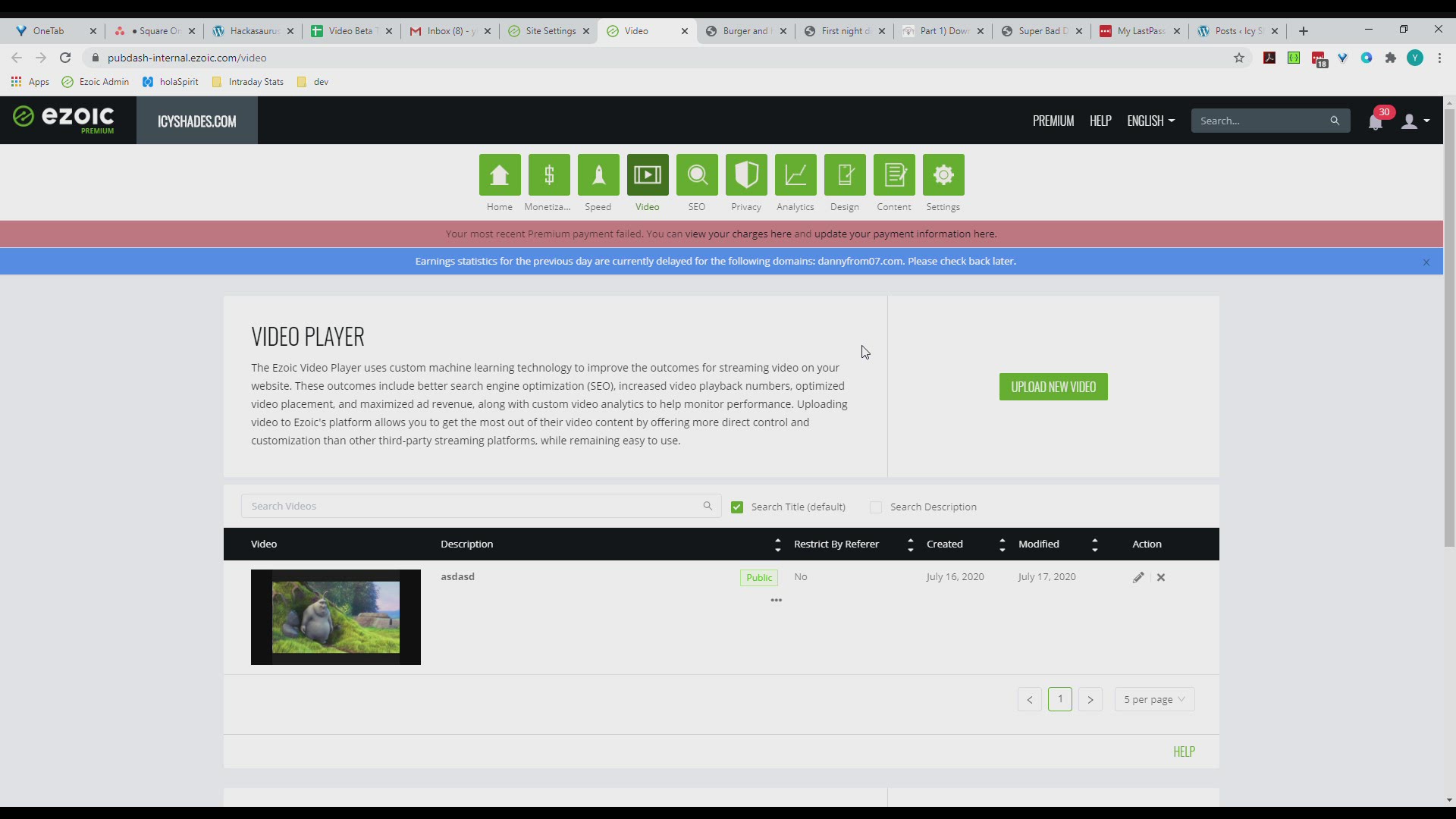The width and height of the screenshot is (1456, 819).
Task: Go back with browser back arrow
Action: [17, 58]
